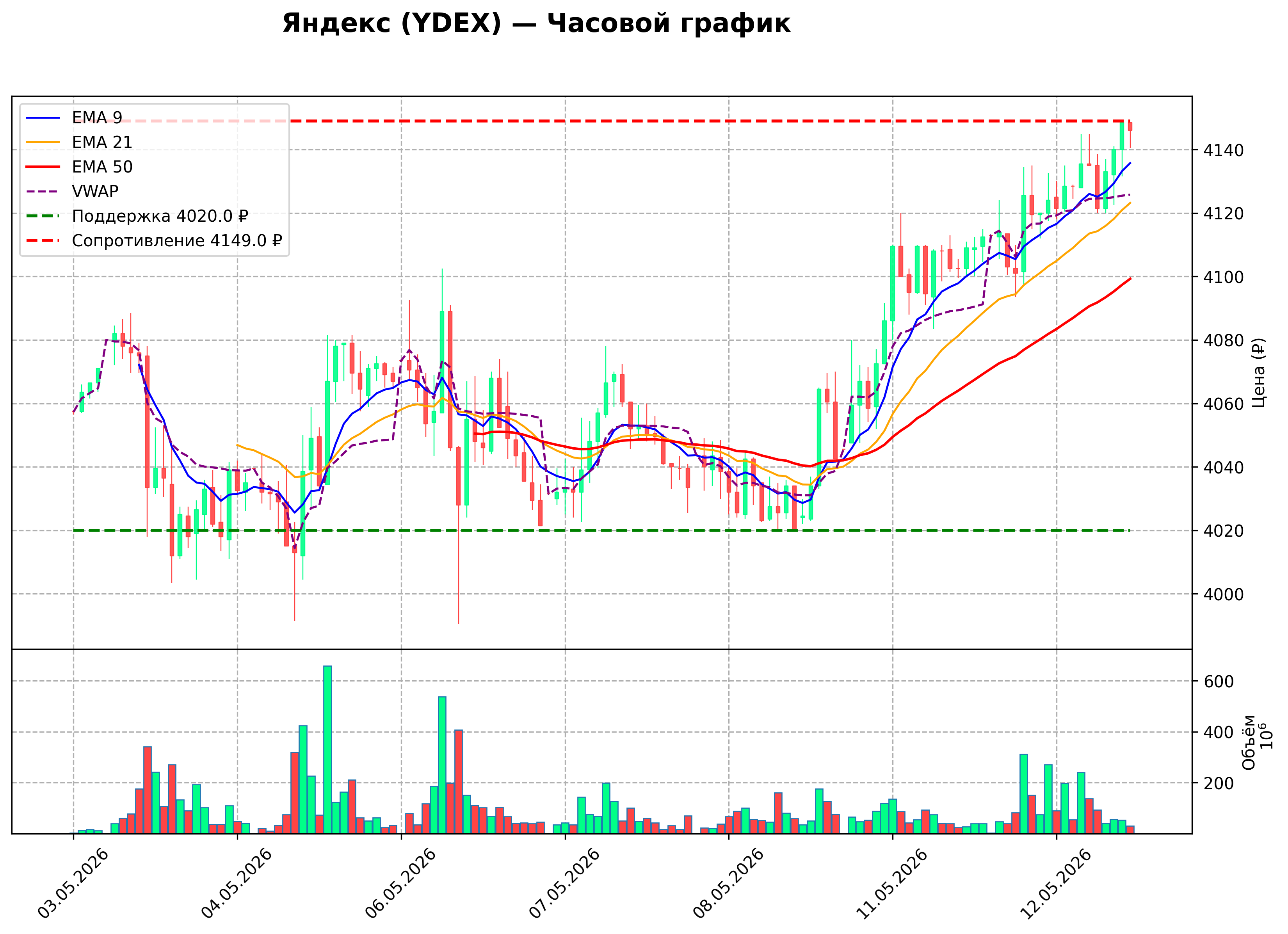Click the 4020 price axis label

(1223, 531)
